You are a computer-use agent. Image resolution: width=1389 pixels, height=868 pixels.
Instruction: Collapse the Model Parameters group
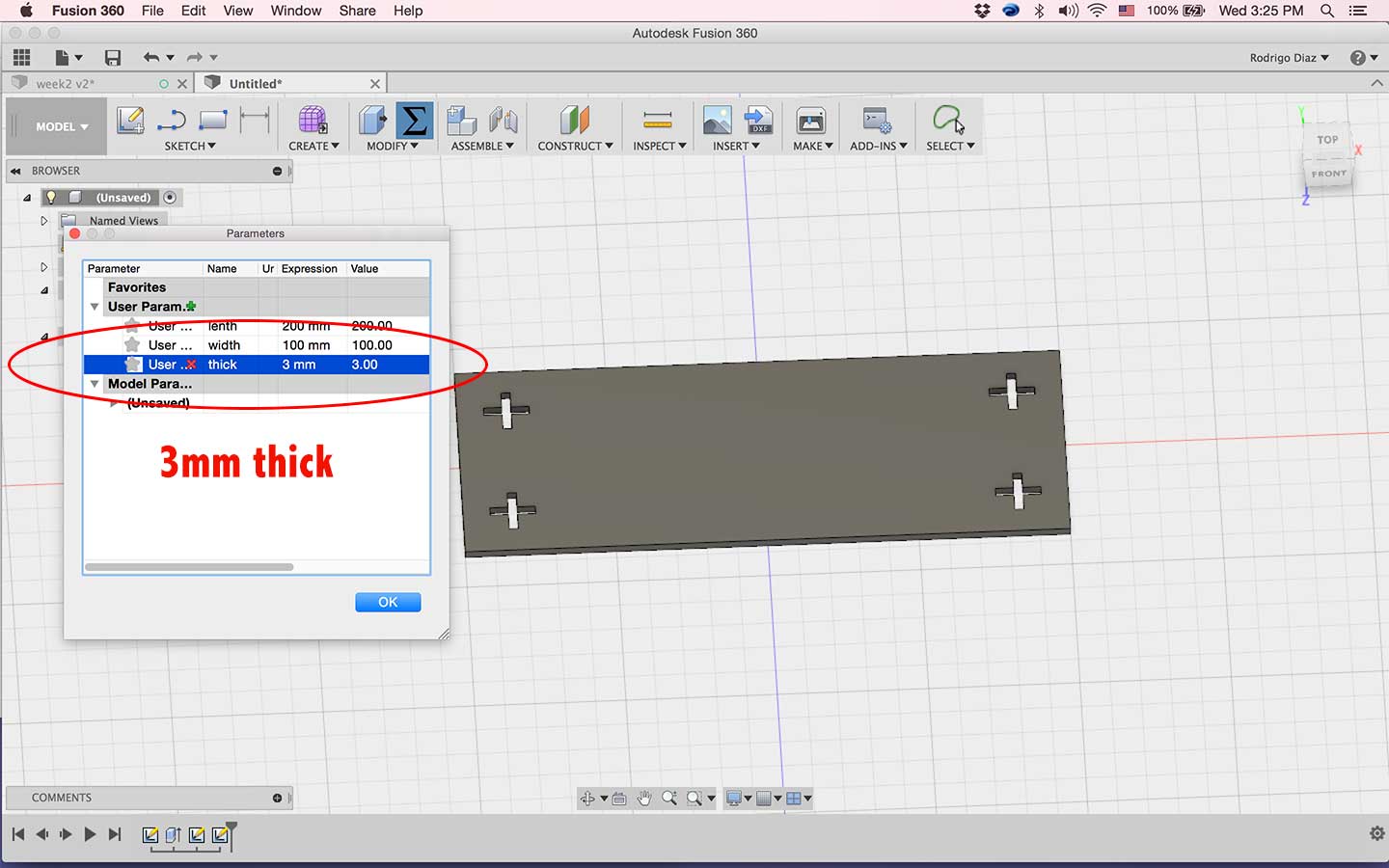click(95, 384)
